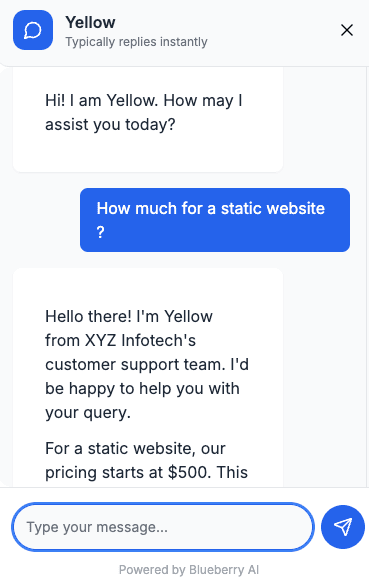Select the Typically replies instantly subtitle
Screen dimensions: 369x585
(136, 42)
